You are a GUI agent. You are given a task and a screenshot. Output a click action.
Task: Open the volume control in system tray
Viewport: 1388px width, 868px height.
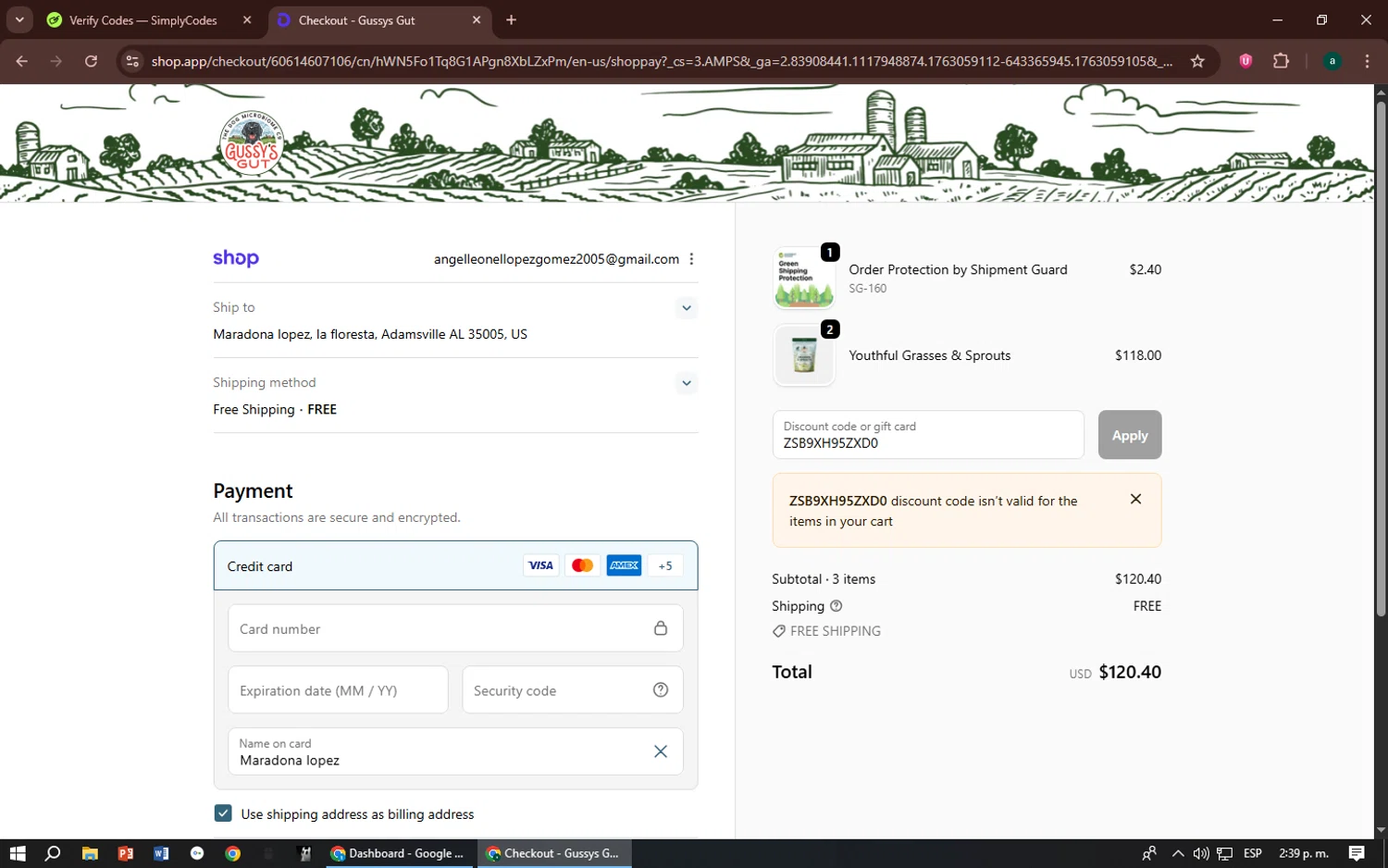tap(1201, 853)
